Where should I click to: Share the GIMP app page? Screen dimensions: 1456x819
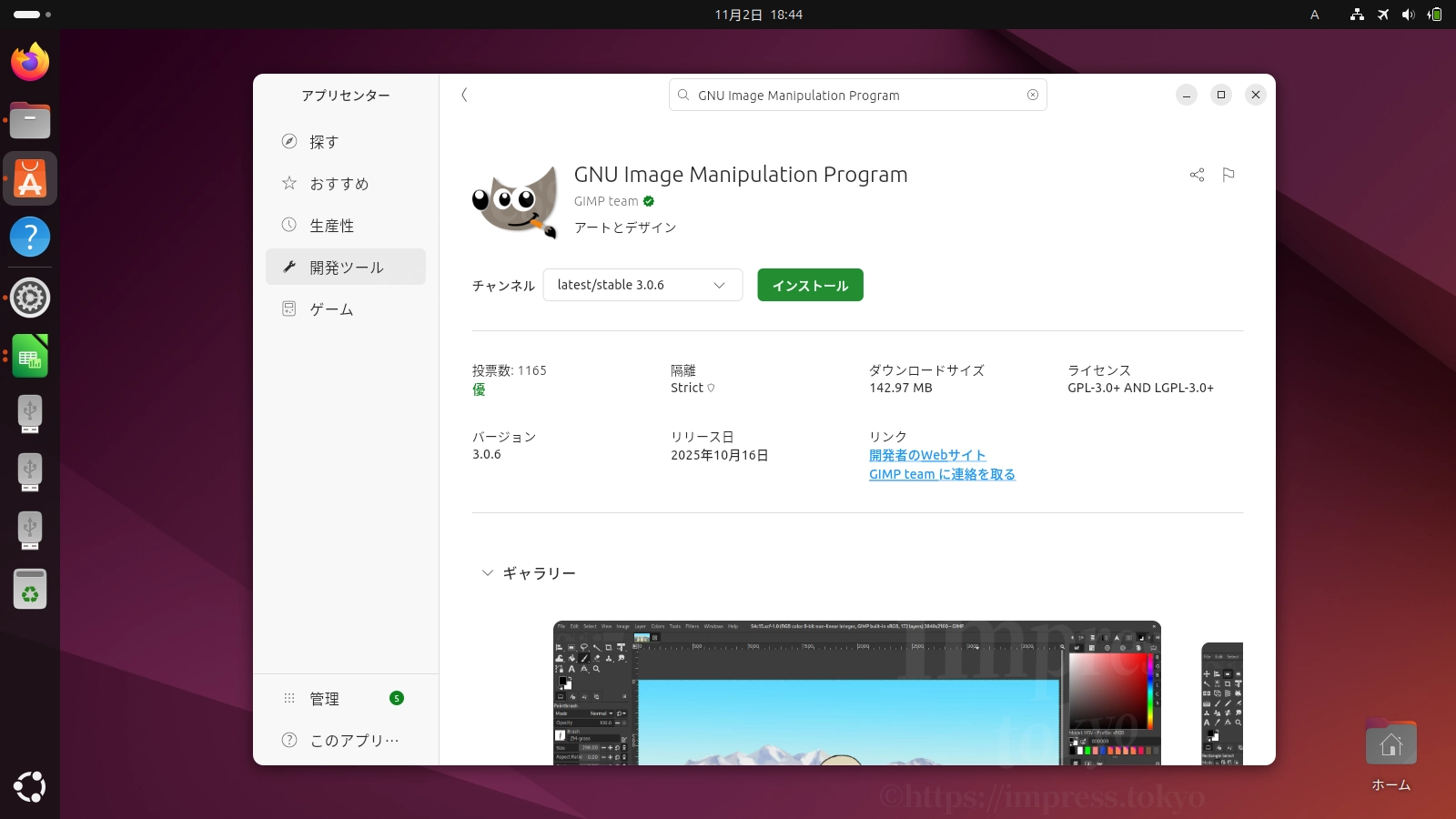click(x=1197, y=175)
